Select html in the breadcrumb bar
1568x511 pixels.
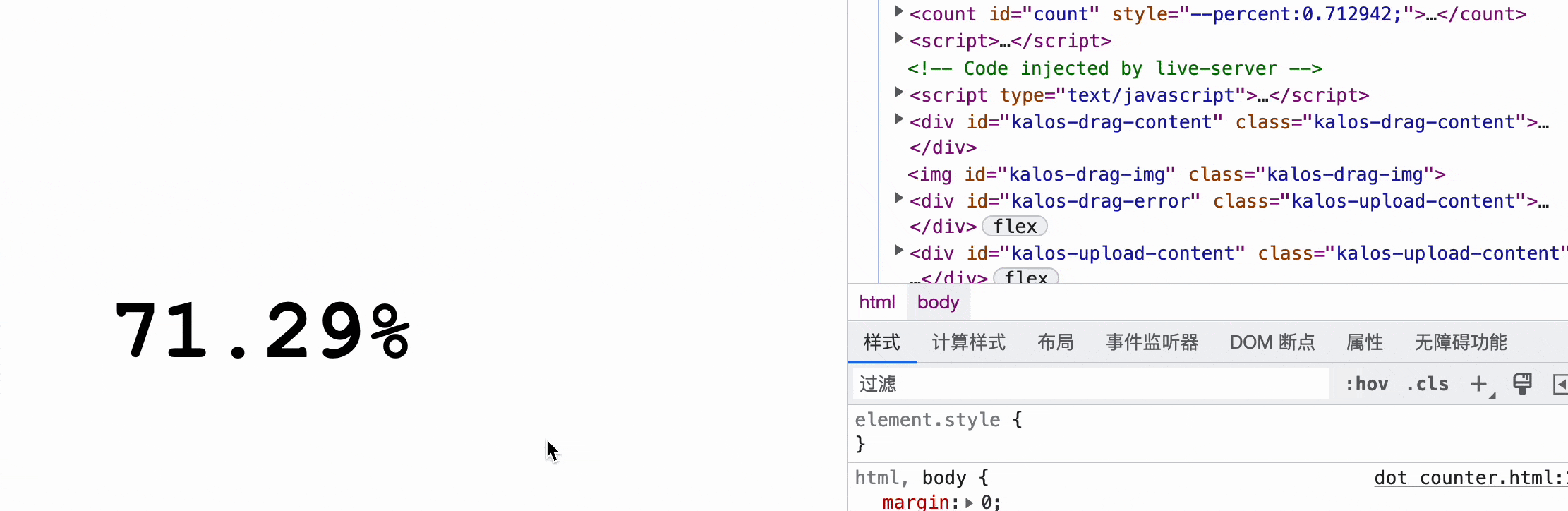coord(877,302)
